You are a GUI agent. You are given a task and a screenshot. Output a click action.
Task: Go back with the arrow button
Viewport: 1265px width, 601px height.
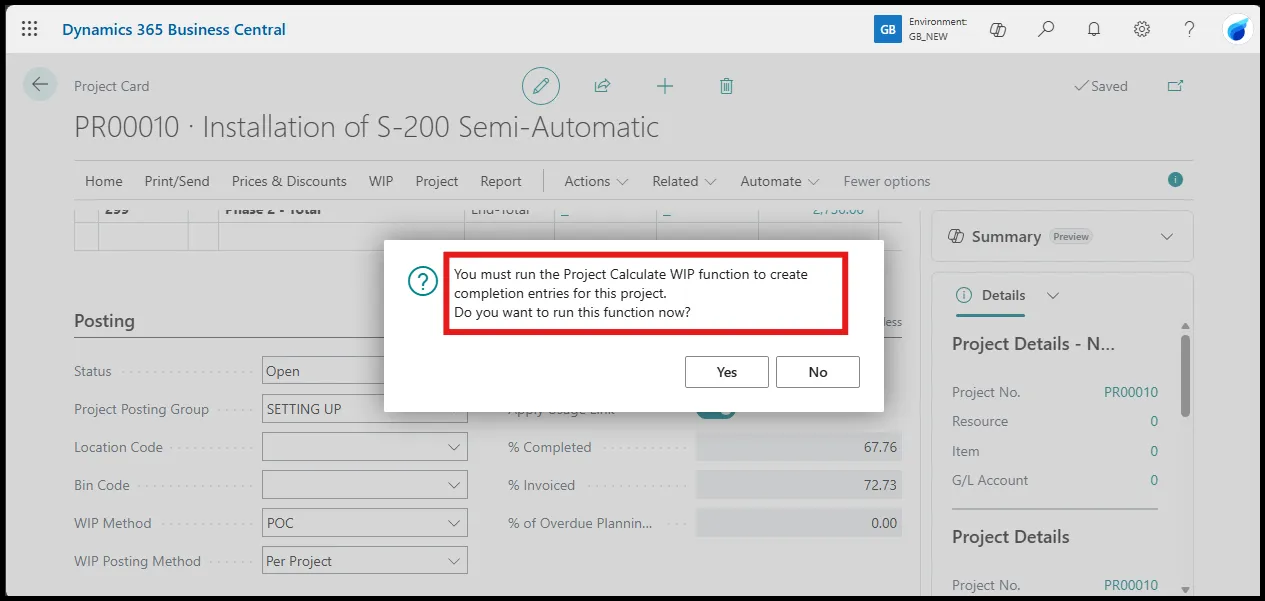tap(40, 85)
